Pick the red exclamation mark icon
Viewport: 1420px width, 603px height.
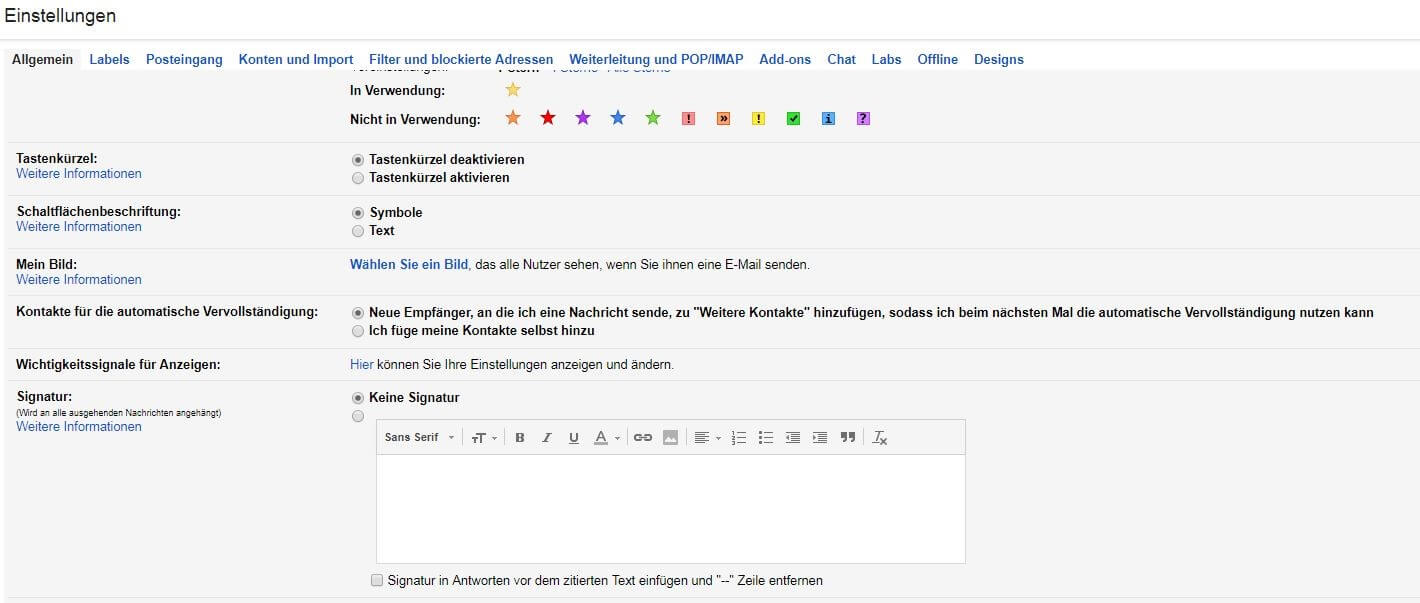(x=688, y=118)
